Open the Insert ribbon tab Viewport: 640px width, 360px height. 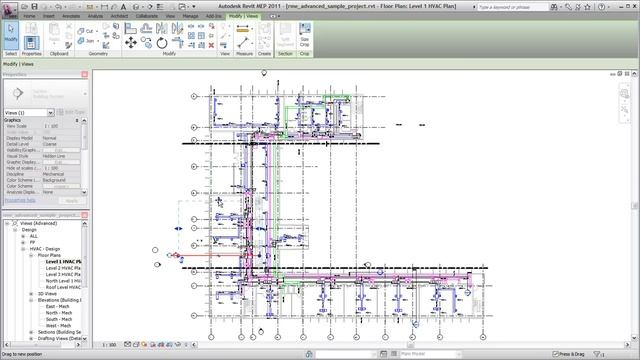coord(49,16)
